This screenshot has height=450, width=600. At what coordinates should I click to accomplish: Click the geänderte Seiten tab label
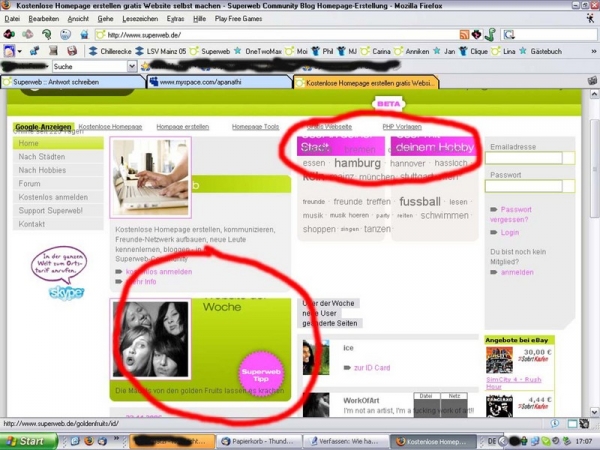pos(329,323)
